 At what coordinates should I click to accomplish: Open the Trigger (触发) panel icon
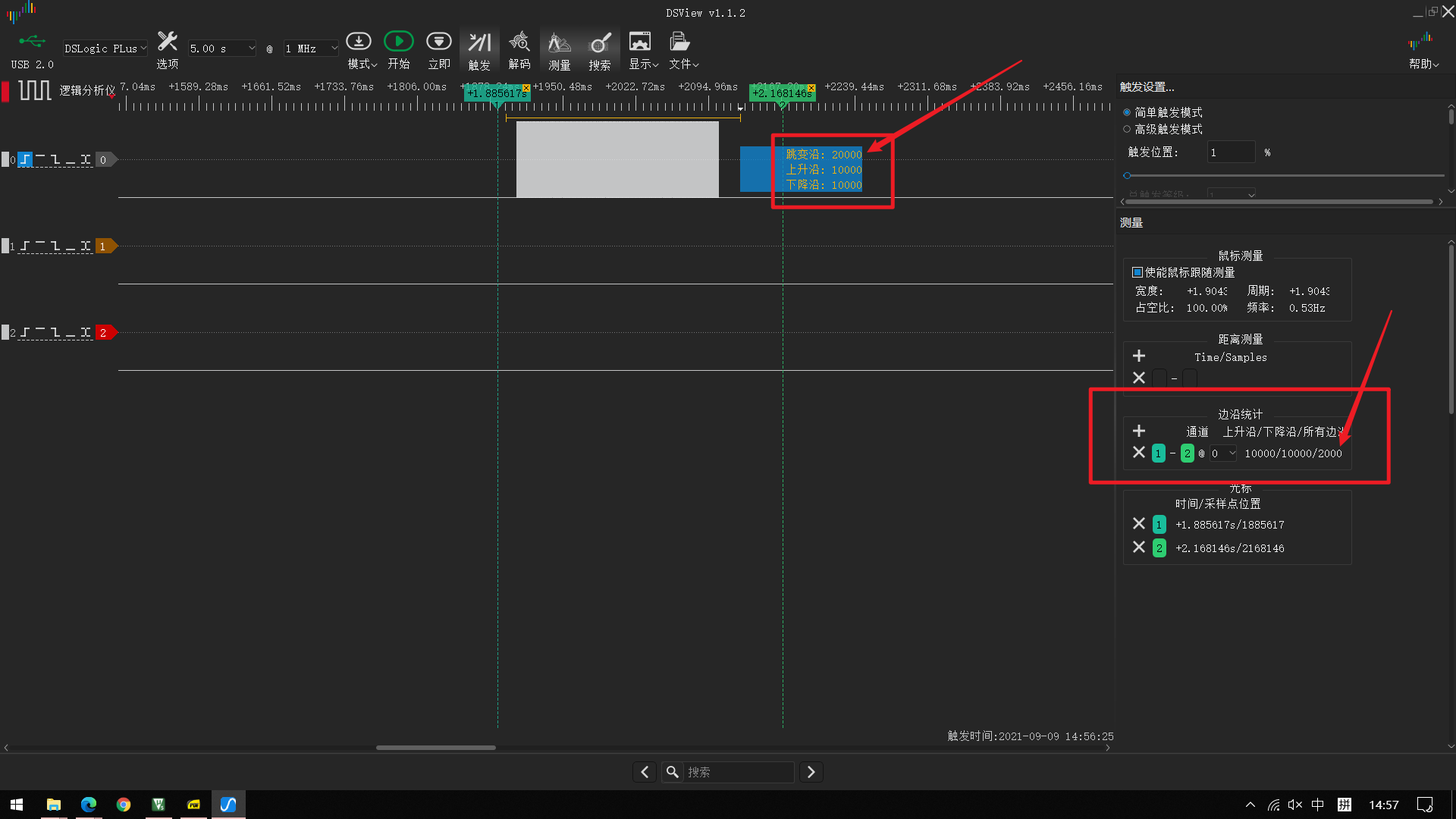pyautogui.click(x=479, y=43)
